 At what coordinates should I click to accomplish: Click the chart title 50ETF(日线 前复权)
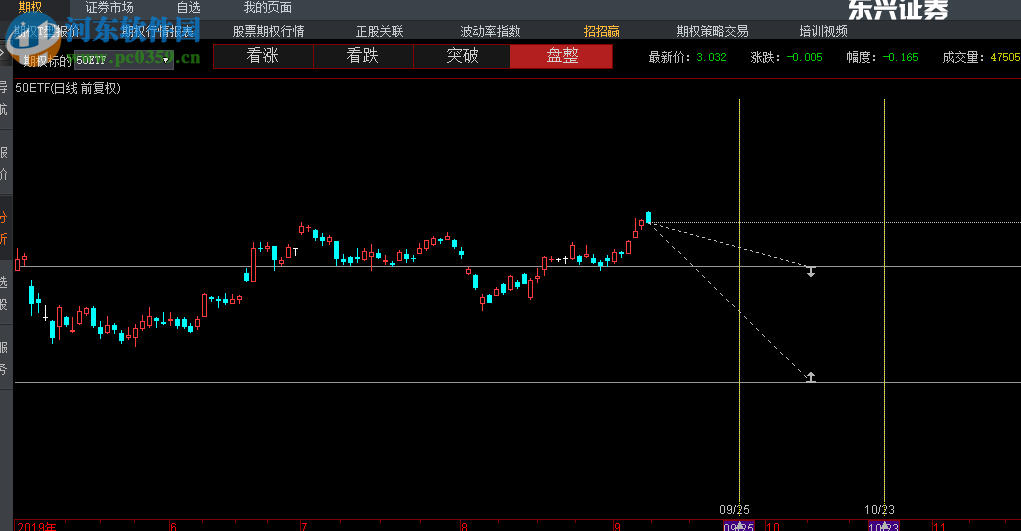pos(68,88)
